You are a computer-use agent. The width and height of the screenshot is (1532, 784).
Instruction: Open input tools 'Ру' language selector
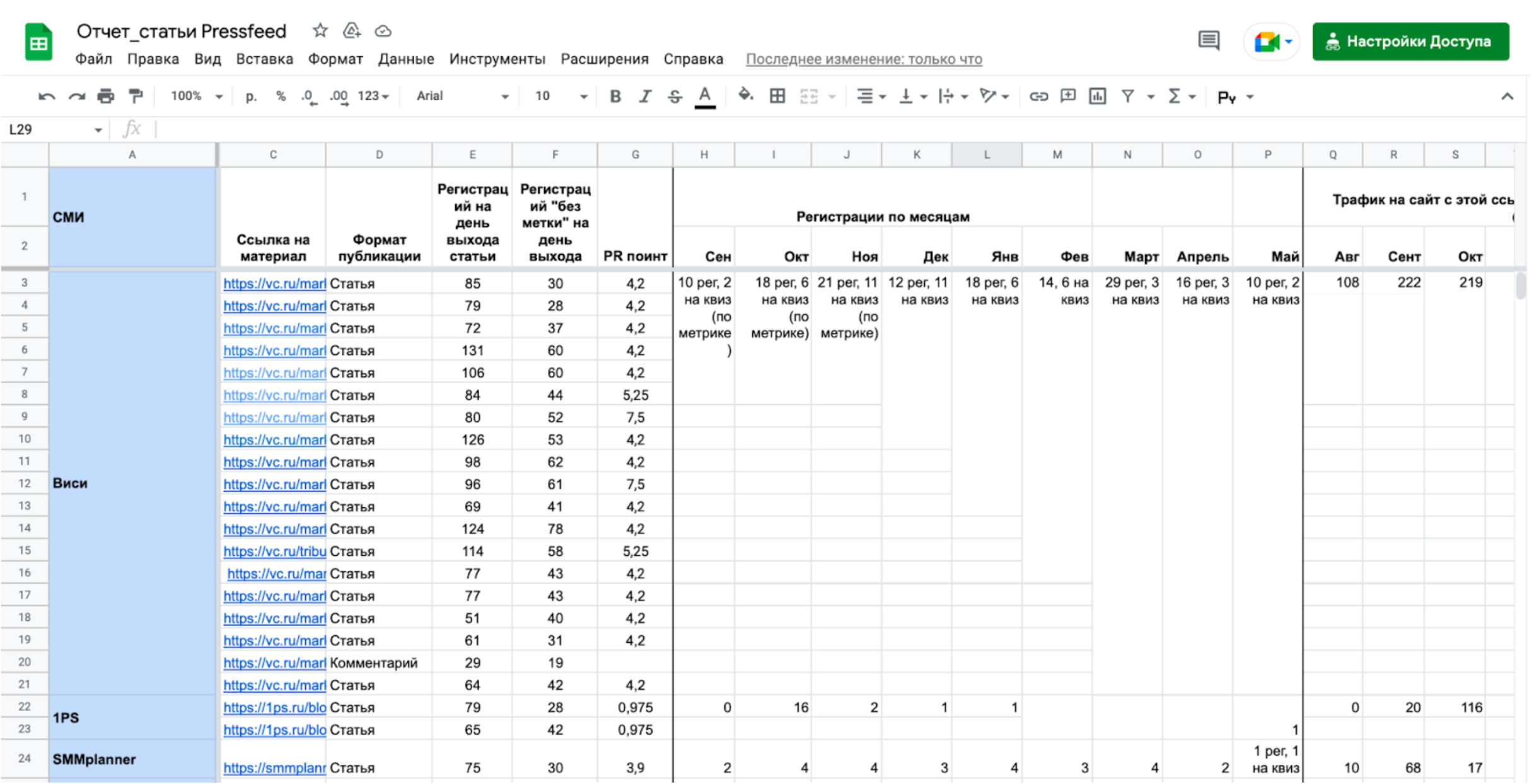point(1235,97)
